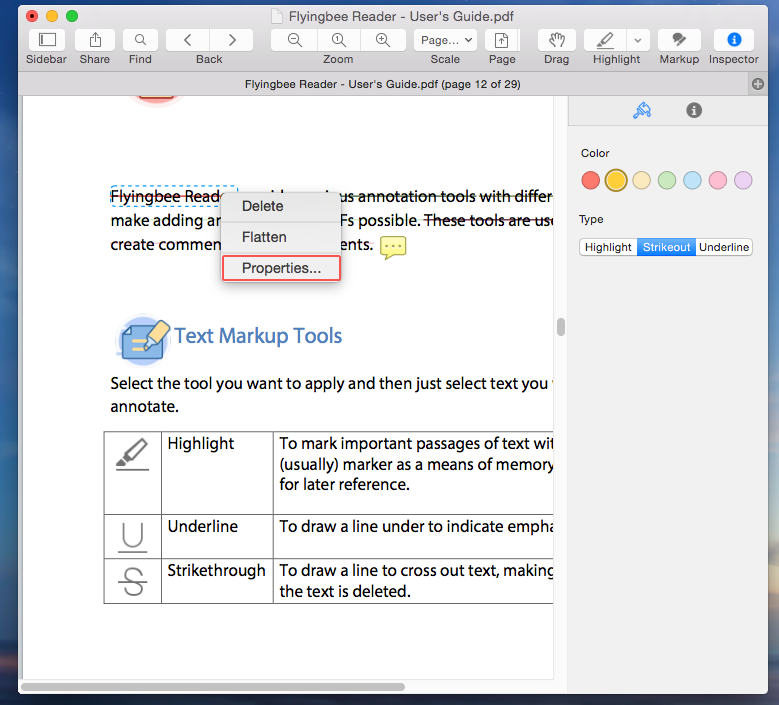Choose Delete in context menu
Screen dimensions: 779x705
281,206
